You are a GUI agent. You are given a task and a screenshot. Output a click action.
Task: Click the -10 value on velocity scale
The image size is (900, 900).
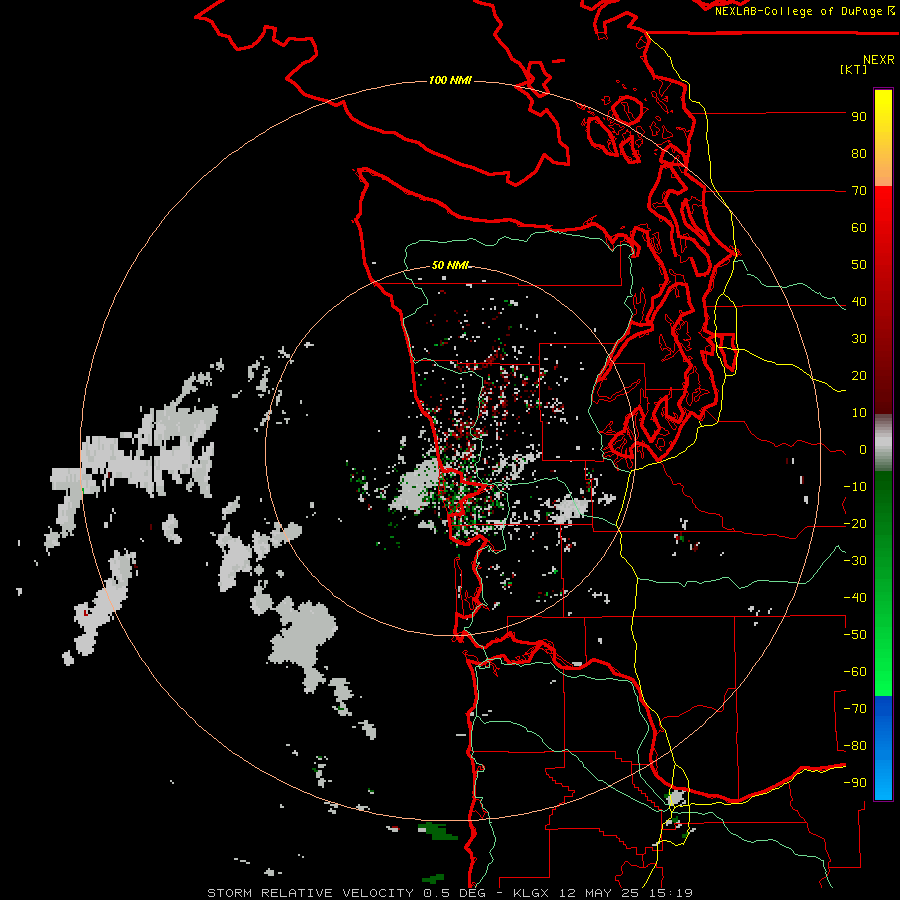[855, 487]
